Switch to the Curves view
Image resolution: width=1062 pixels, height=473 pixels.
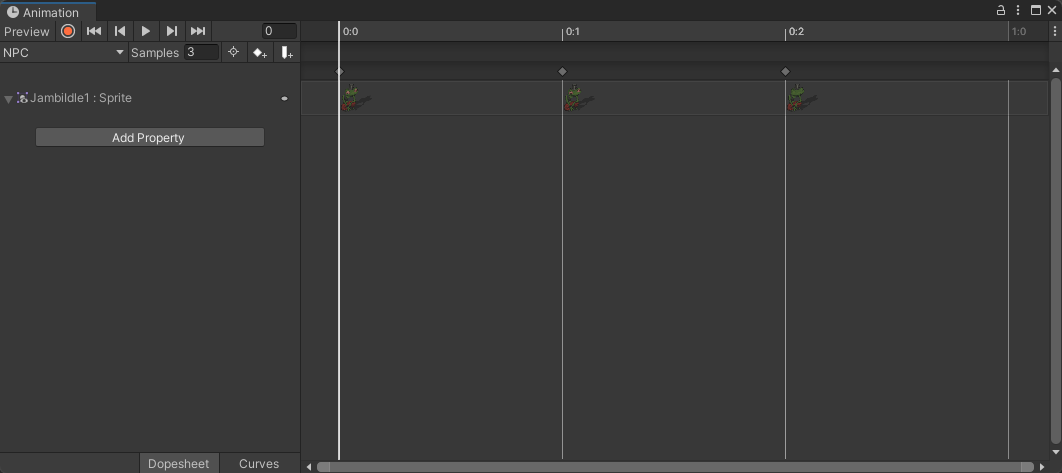[259, 464]
